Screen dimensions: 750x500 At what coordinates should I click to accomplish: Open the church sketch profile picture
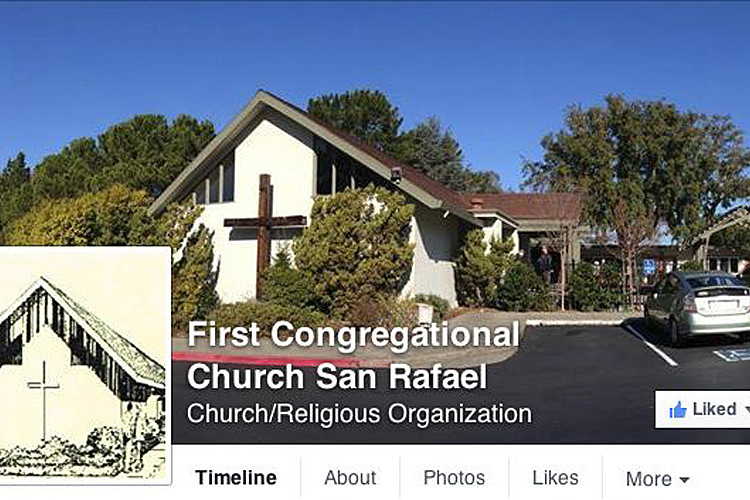click(84, 366)
